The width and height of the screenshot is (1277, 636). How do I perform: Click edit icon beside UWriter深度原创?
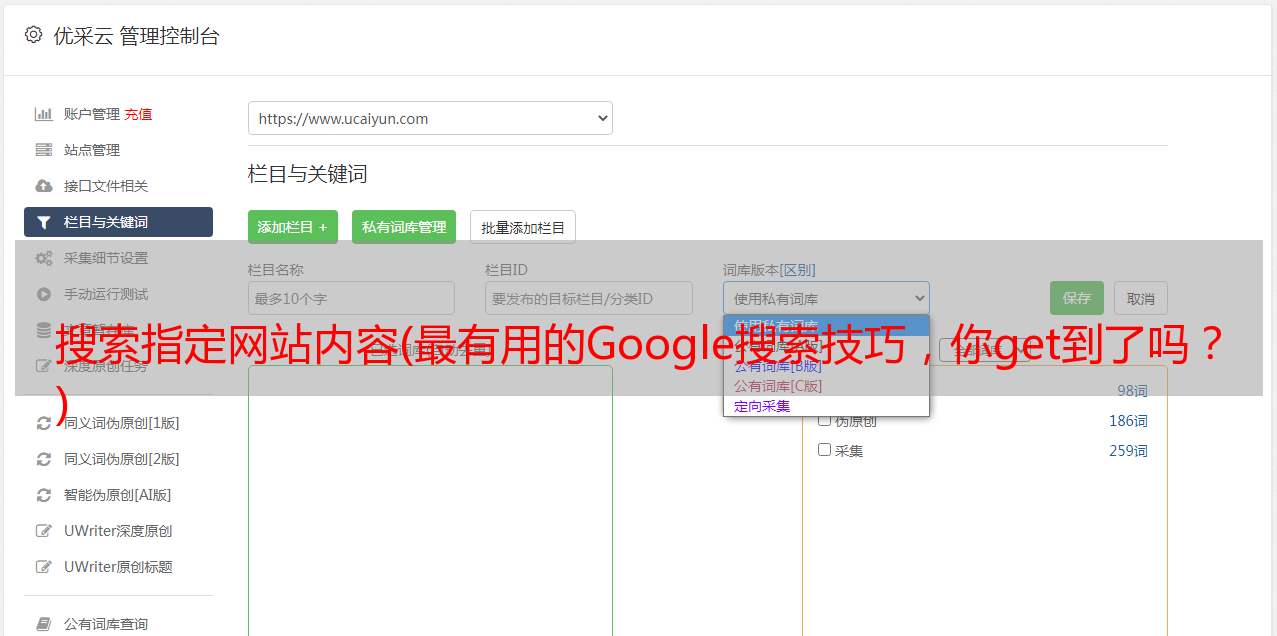(44, 531)
